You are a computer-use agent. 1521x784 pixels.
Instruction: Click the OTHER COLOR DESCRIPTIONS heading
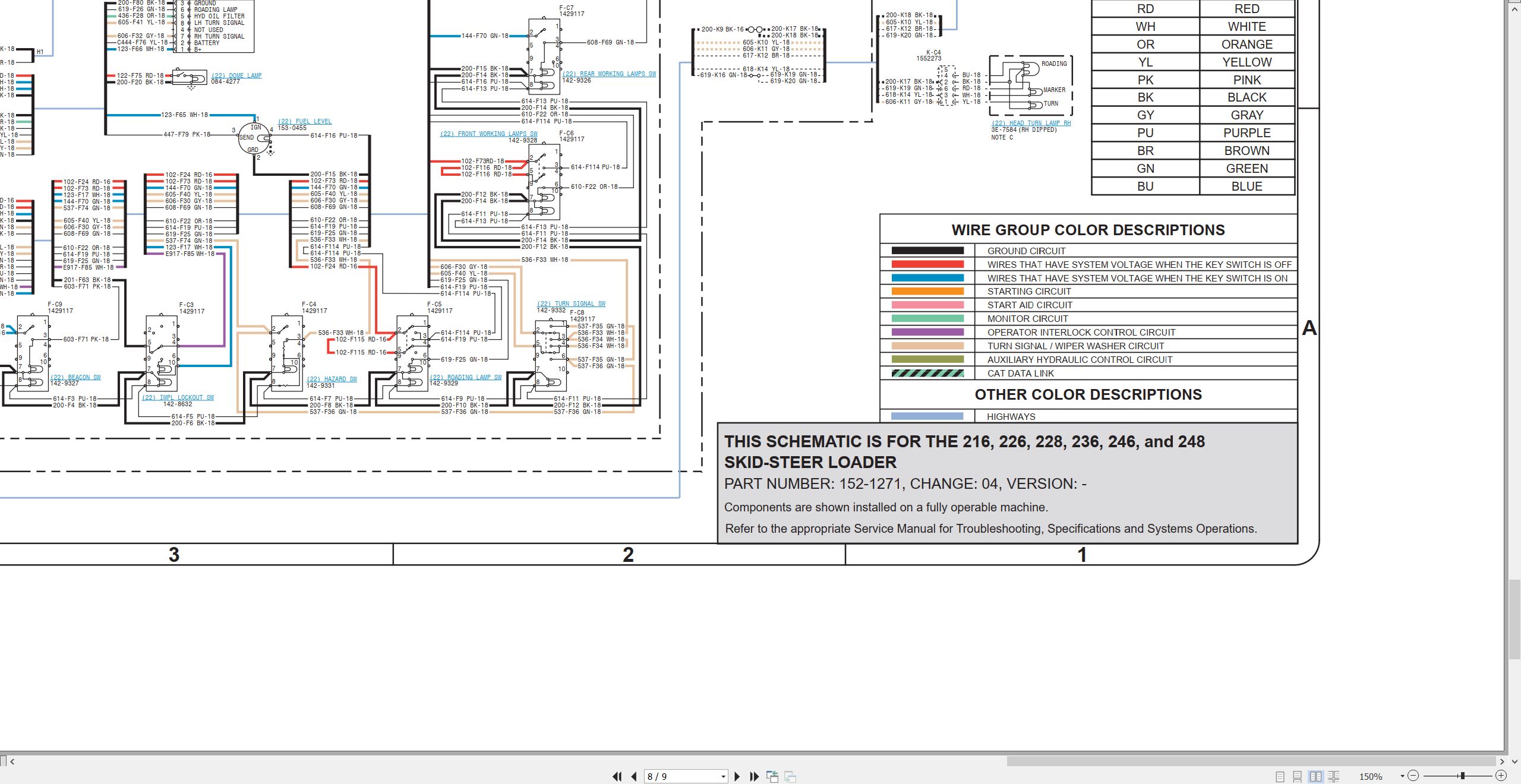click(x=1088, y=394)
